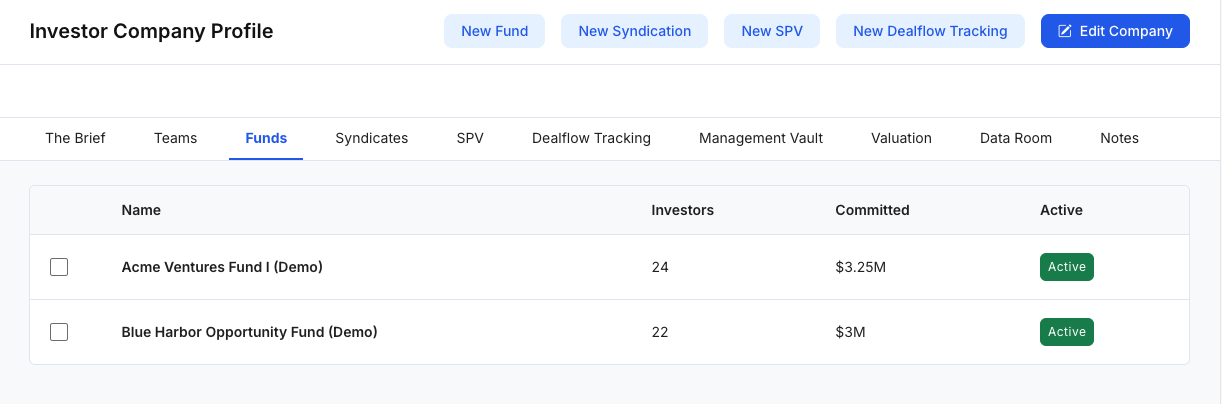This screenshot has height=404, width=1222.
Task: Select the Blue Harbor Opportunity Fund checkbox
Action: 59,332
